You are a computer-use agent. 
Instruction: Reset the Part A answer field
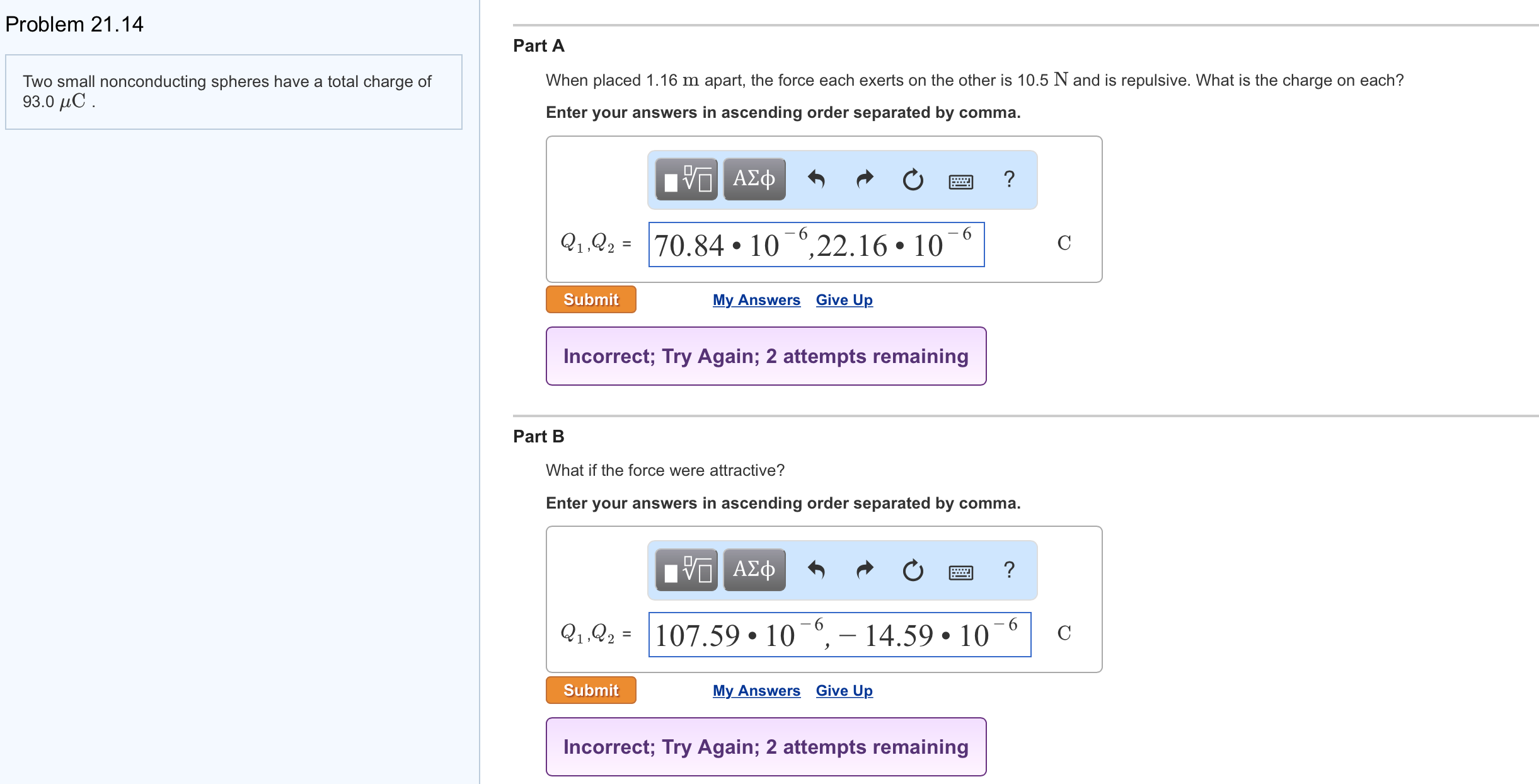tap(913, 180)
